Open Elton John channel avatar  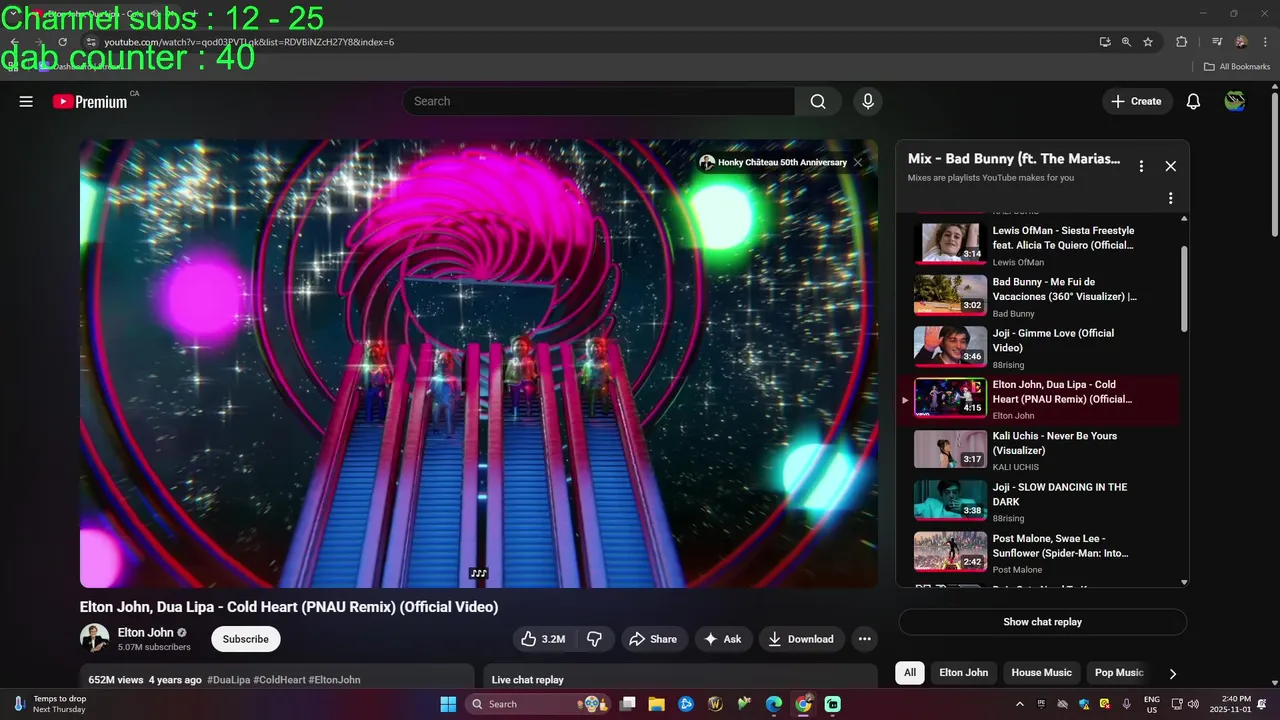pos(94,639)
